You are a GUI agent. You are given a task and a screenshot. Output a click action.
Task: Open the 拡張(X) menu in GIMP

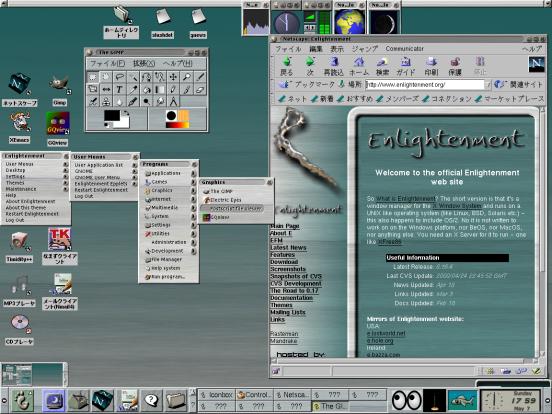click(x=144, y=64)
